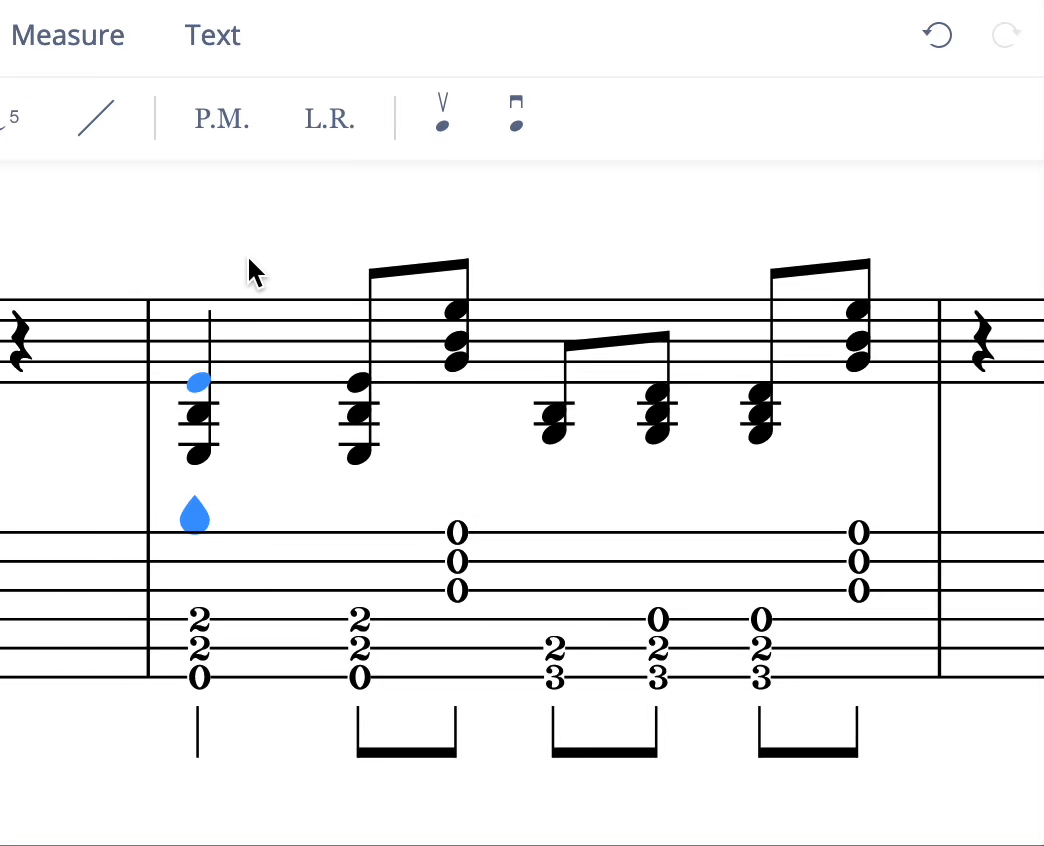Screen dimensions: 1044x846
Task: Click the blue teardrop cursor handle
Action: tap(195, 516)
